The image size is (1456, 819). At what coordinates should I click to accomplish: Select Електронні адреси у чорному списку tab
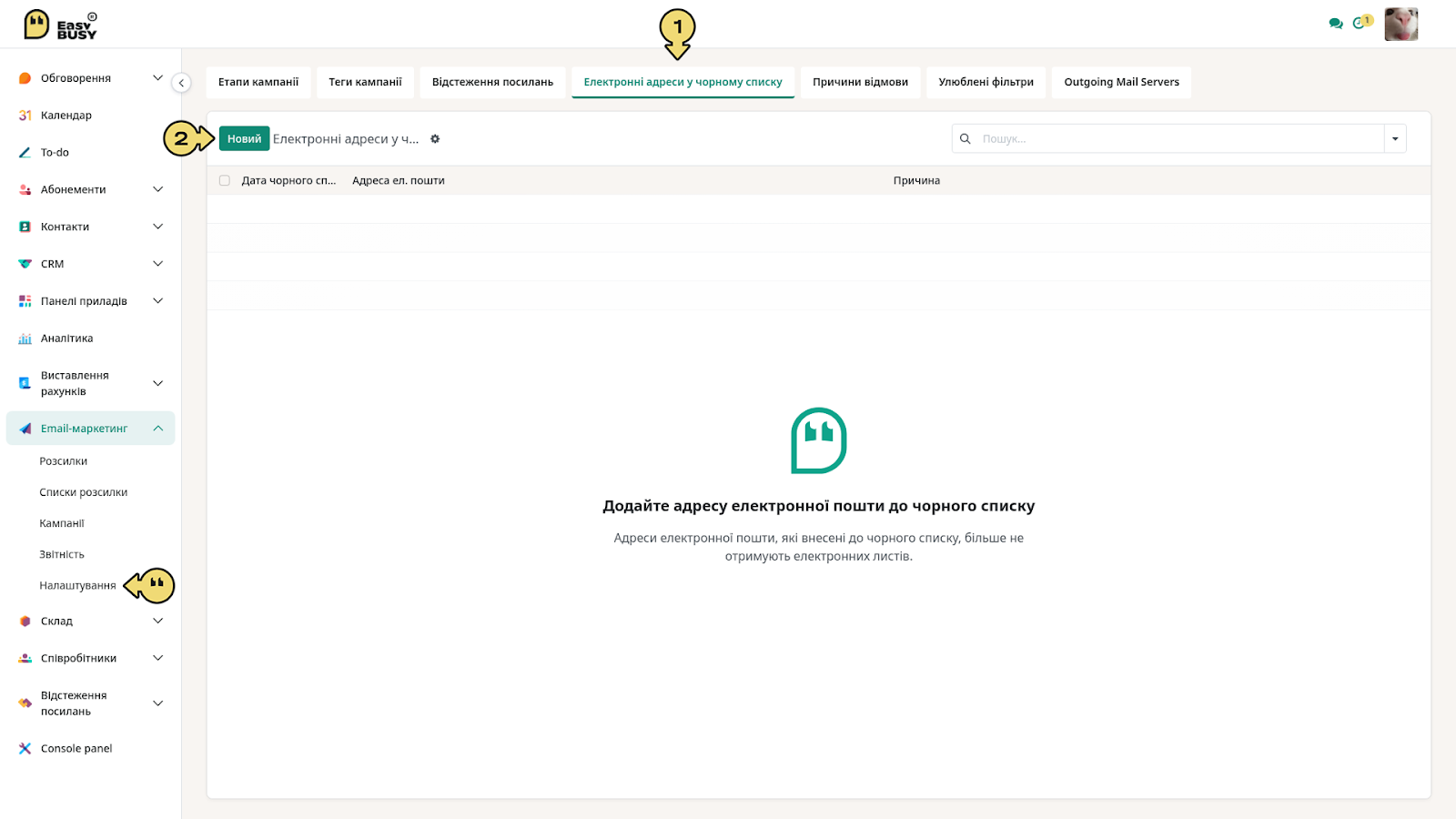pyautogui.click(x=682, y=82)
